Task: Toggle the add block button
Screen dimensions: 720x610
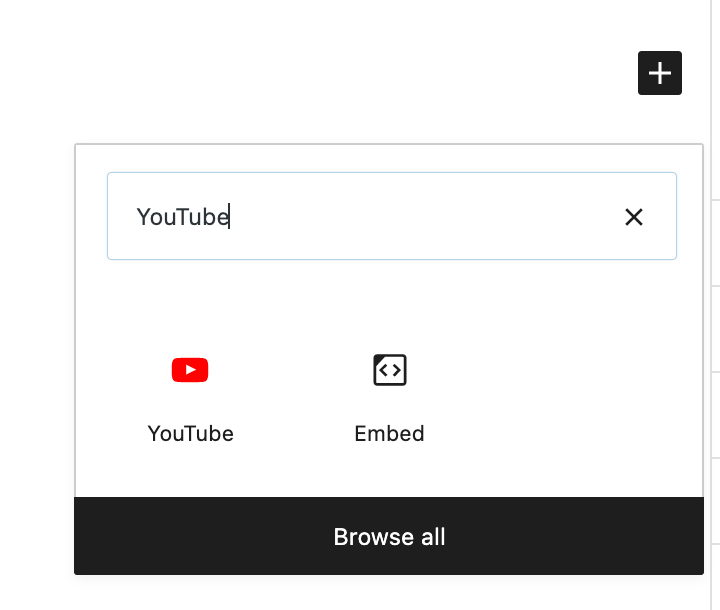Action: (x=660, y=73)
